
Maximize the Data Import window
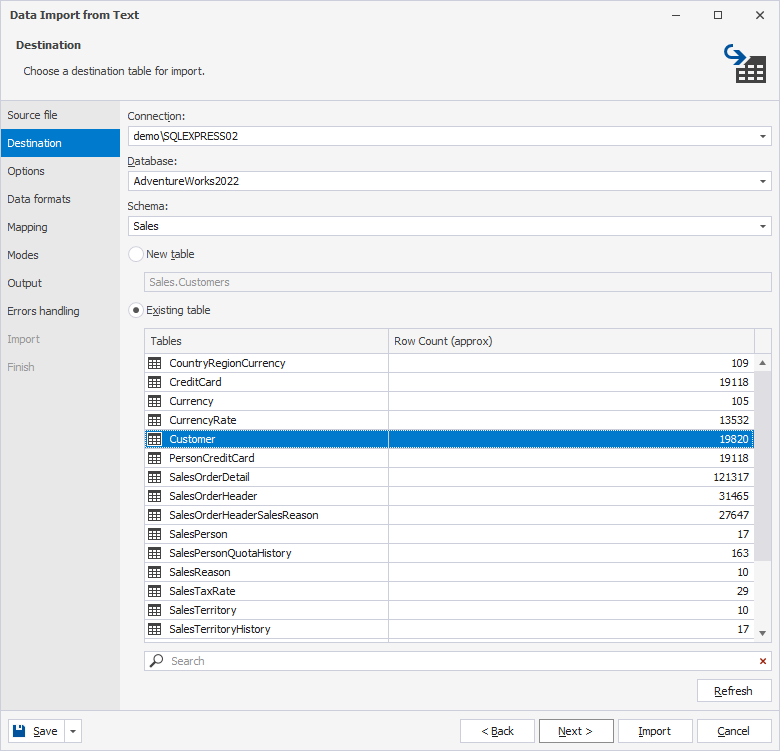tap(718, 15)
